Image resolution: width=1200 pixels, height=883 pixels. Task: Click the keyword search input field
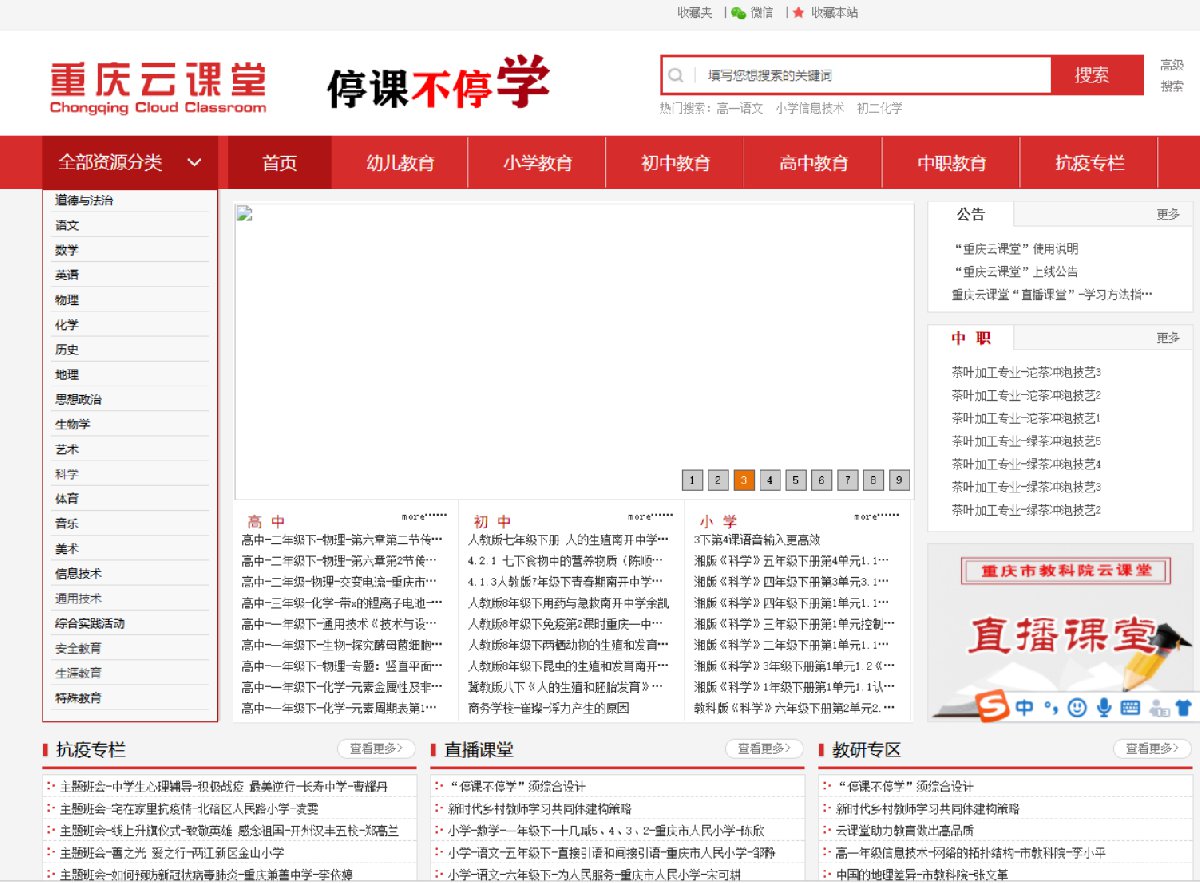[870, 75]
